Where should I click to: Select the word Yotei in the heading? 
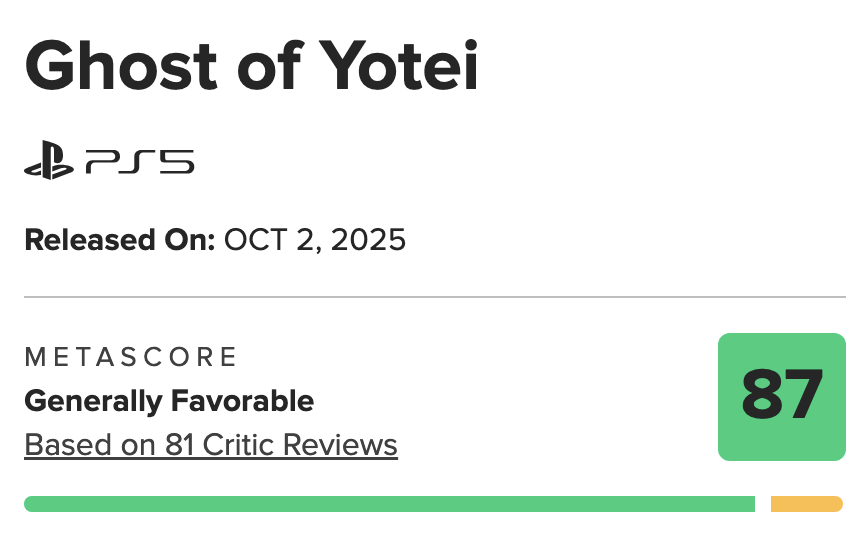point(399,66)
